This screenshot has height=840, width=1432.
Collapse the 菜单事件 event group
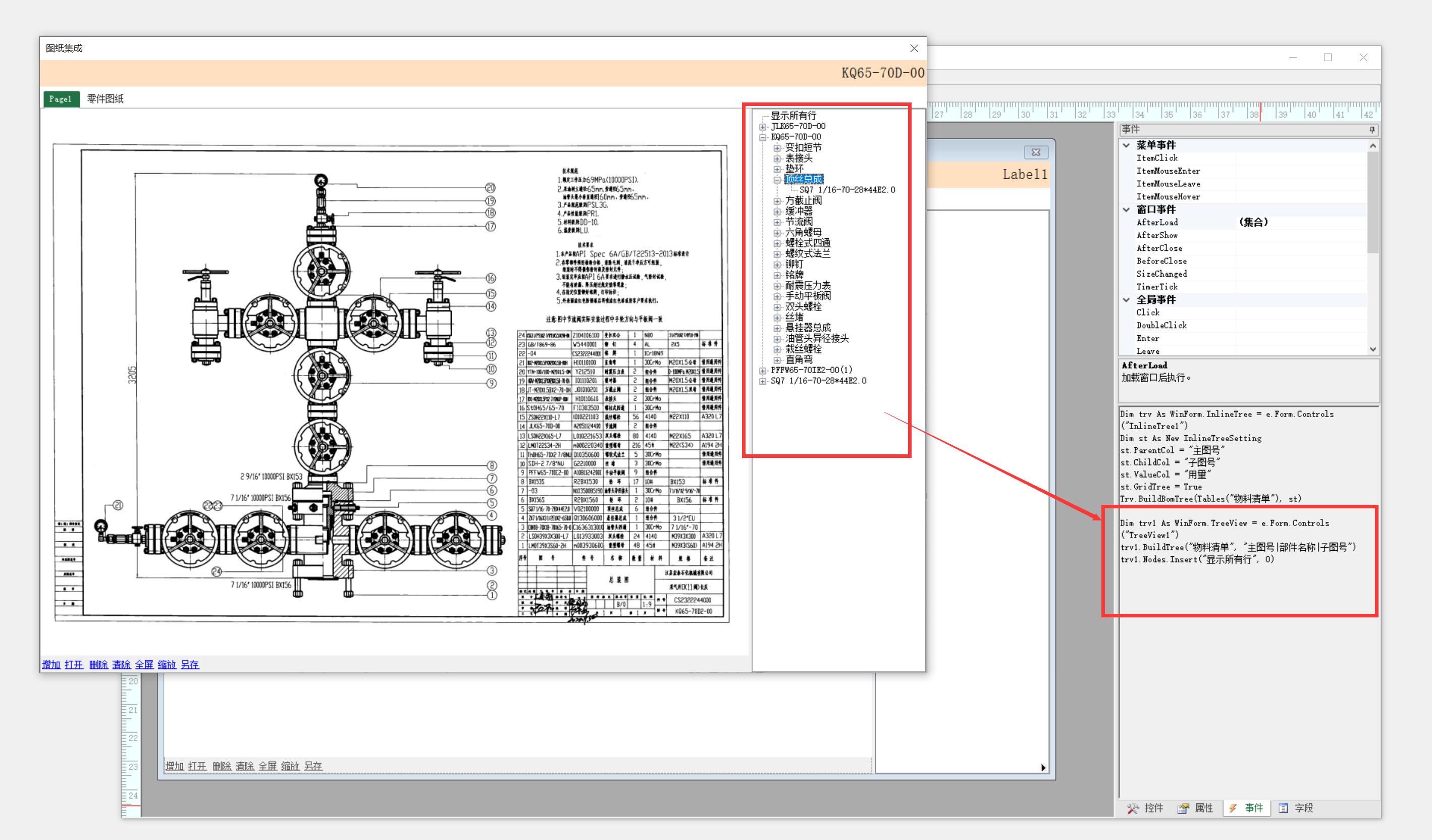(1126, 145)
